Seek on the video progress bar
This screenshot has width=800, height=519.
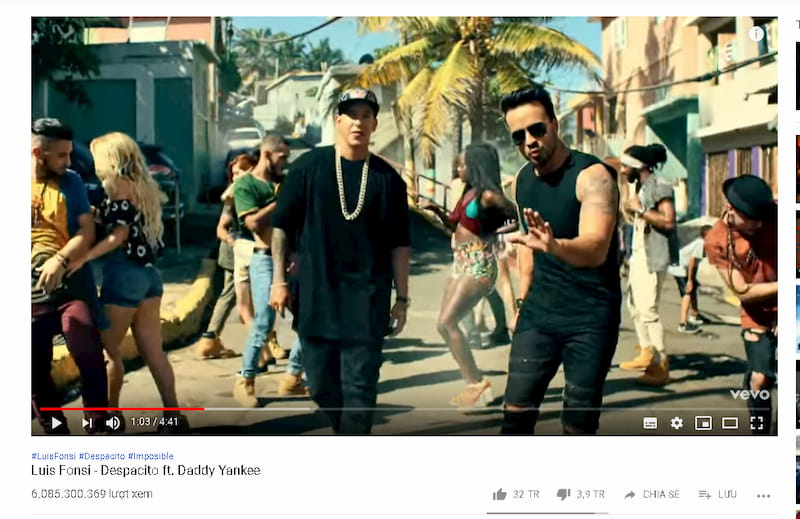pyautogui.click(x=405, y=409)
